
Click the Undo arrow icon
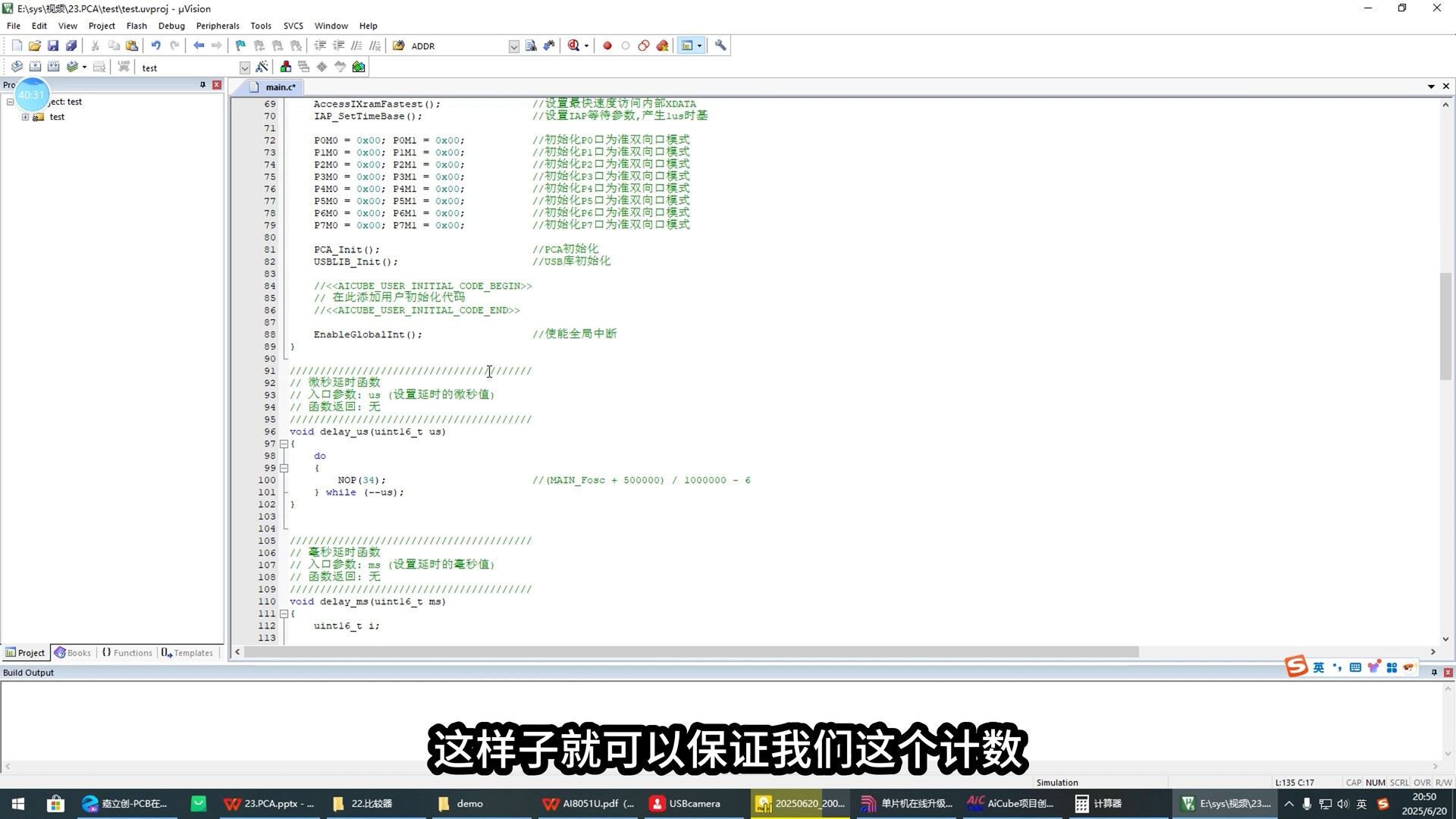pos(155,45)
